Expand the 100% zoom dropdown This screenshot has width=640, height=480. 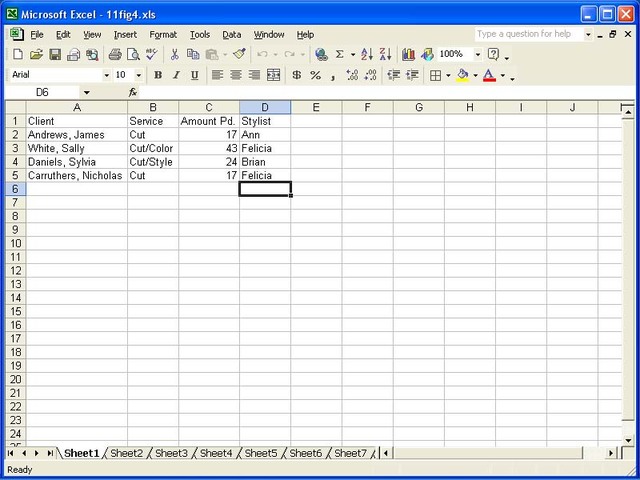(477, 54)
